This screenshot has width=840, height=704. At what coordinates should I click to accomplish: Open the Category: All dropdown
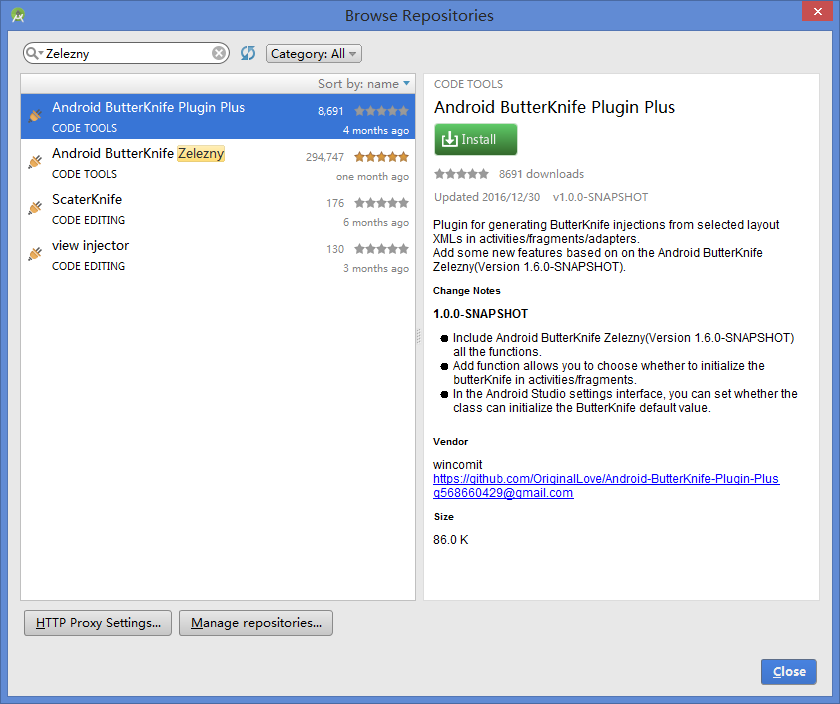(x=313, y=54)
